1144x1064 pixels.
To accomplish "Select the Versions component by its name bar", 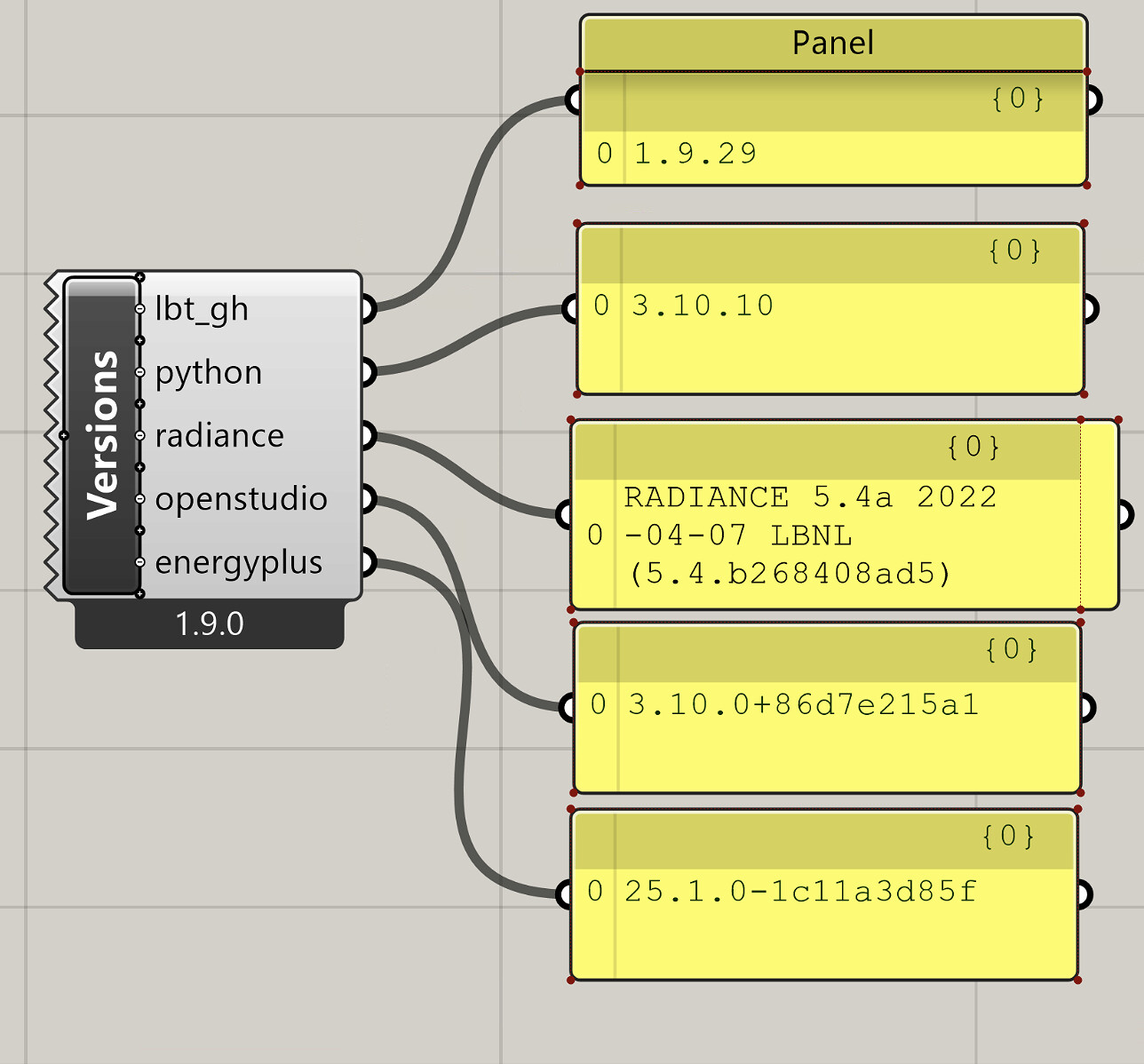I will 101,435.
